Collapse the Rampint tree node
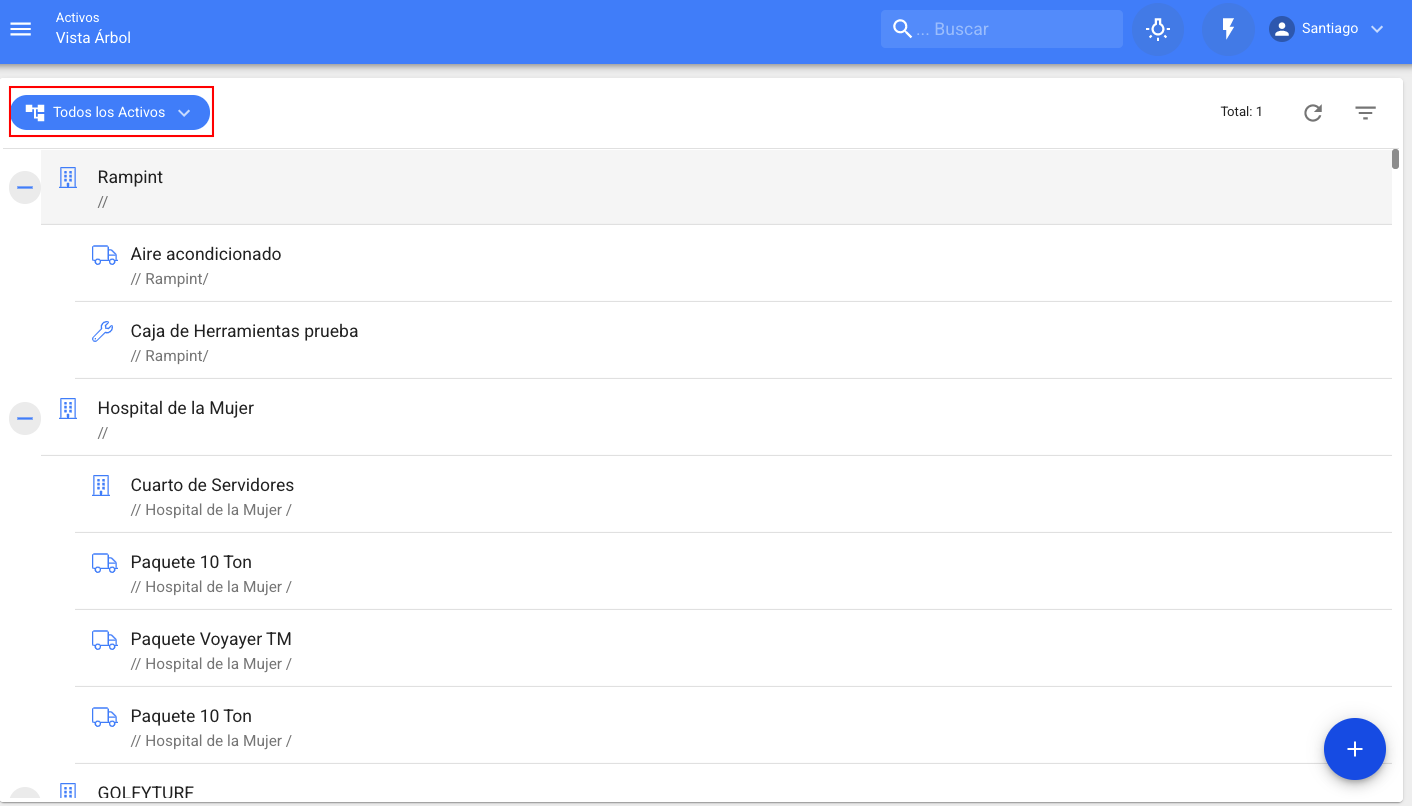This screenshot has width=1412, height=806. click(x=25, y=188)
